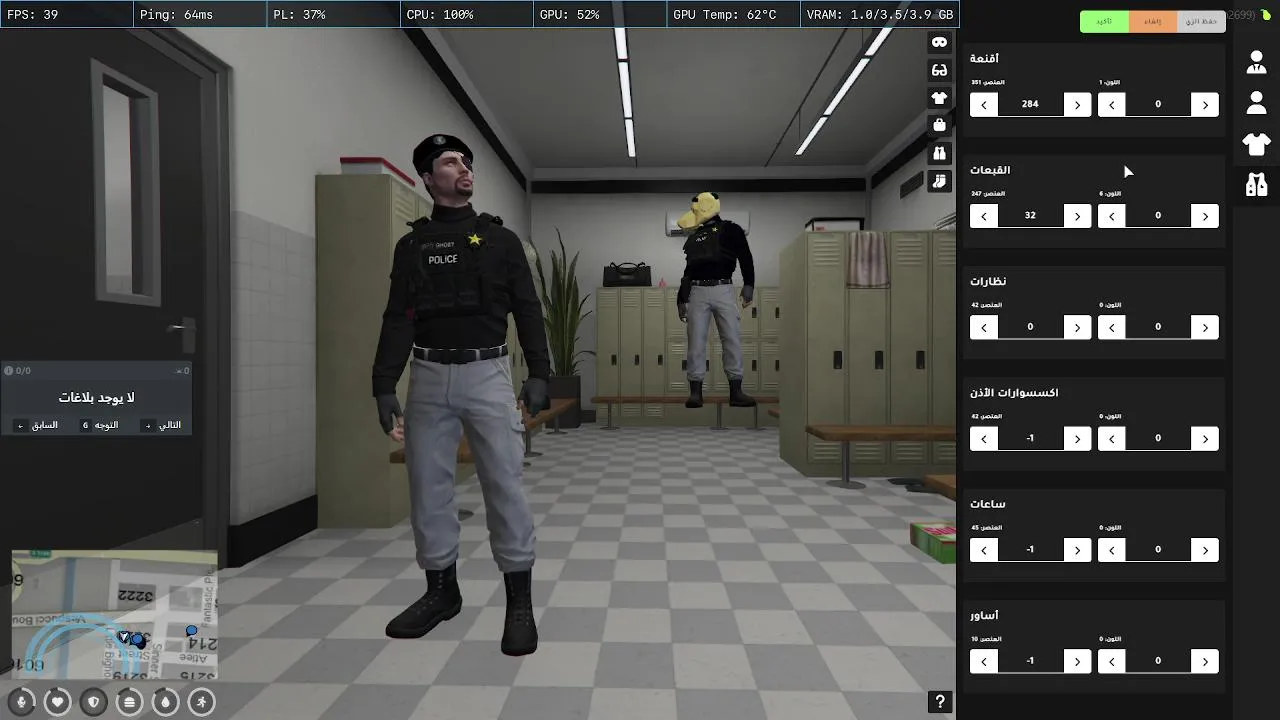The height and width of the screenshot is (720, 1280).
Task: Open the question mark help icon
Action: coord(940,702)
